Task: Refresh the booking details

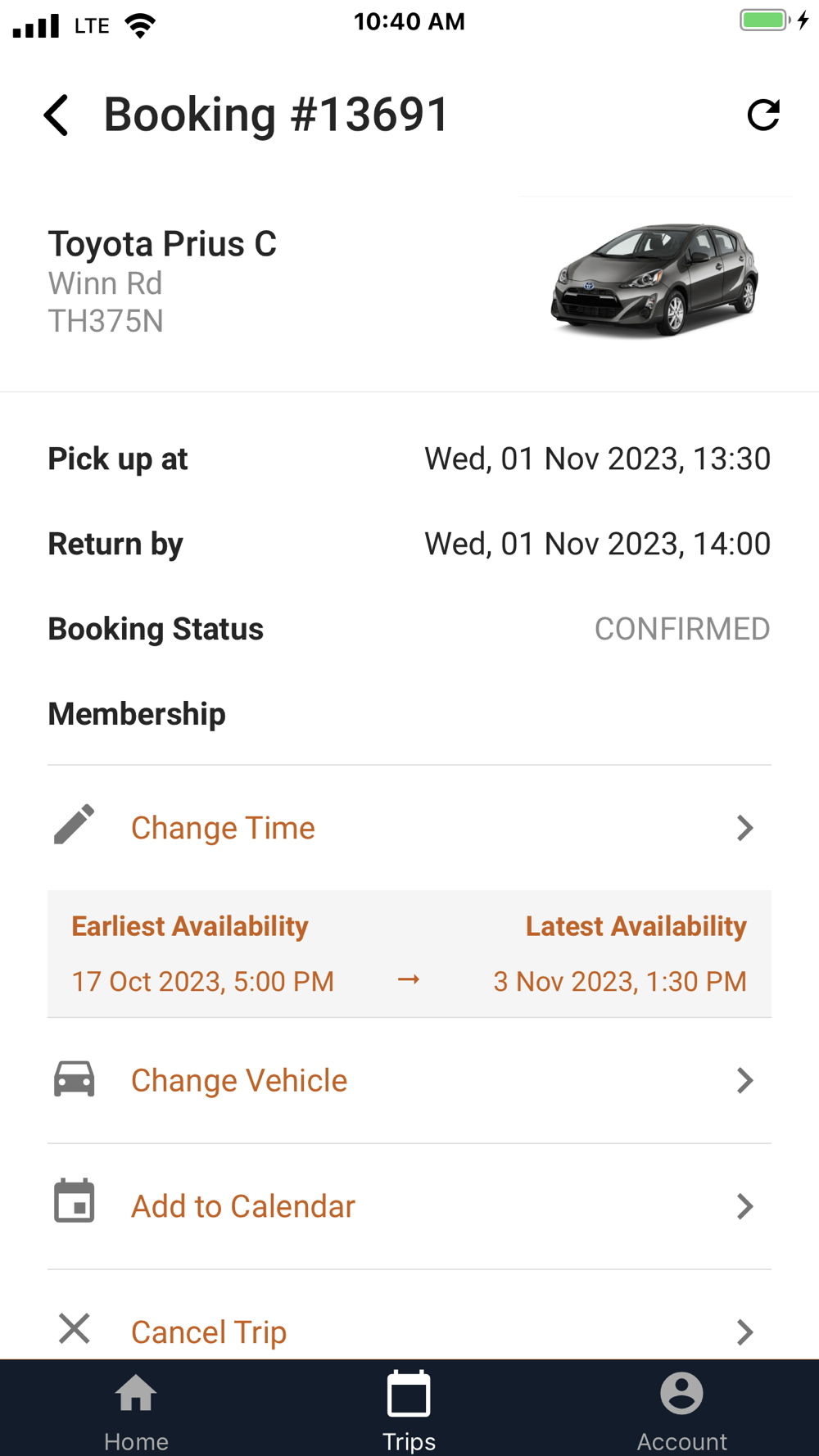Action: [763, 115]
